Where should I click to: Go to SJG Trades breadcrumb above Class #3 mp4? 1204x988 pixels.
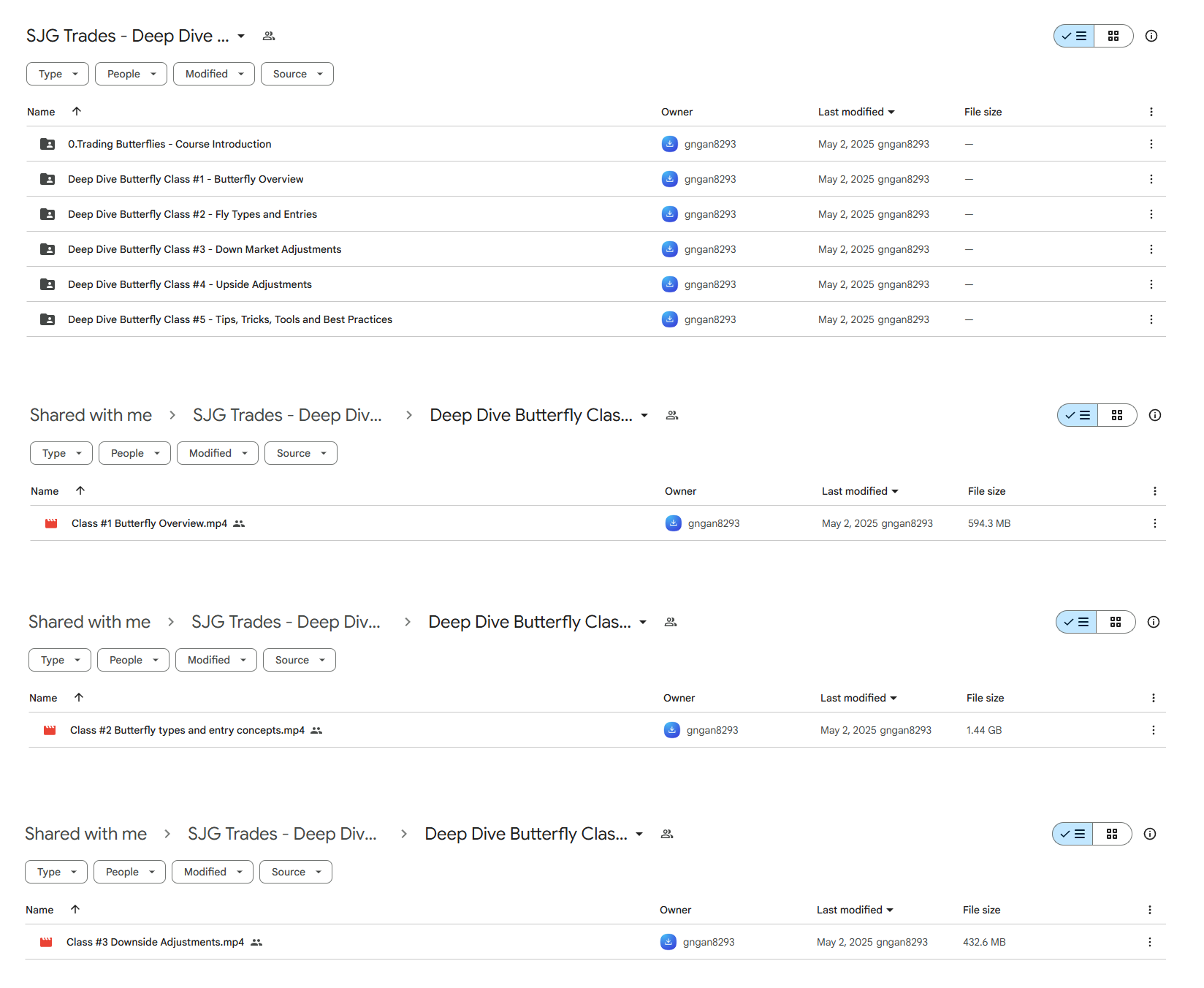[x=282, y=834]
